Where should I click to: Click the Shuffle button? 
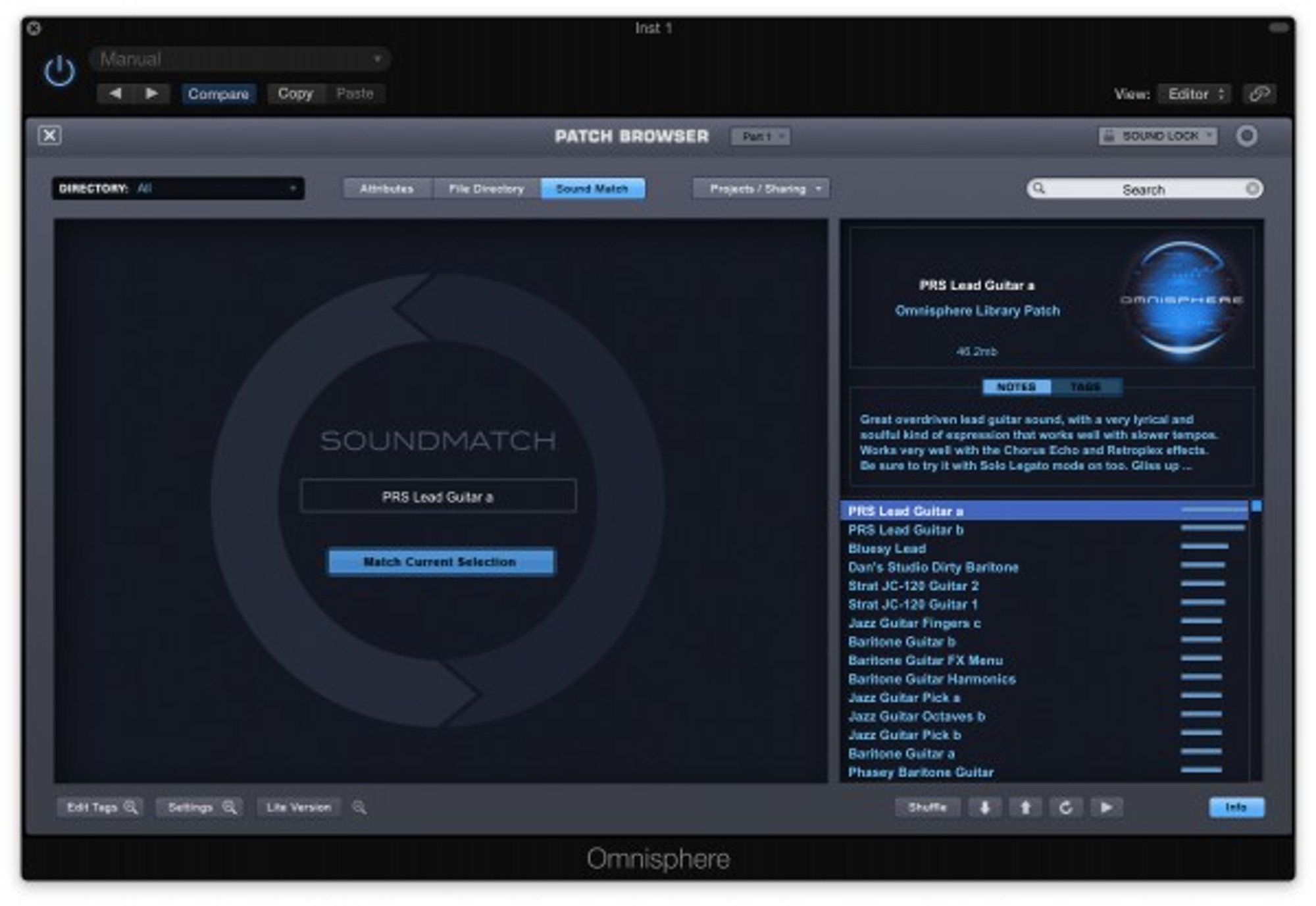(927, 807)
